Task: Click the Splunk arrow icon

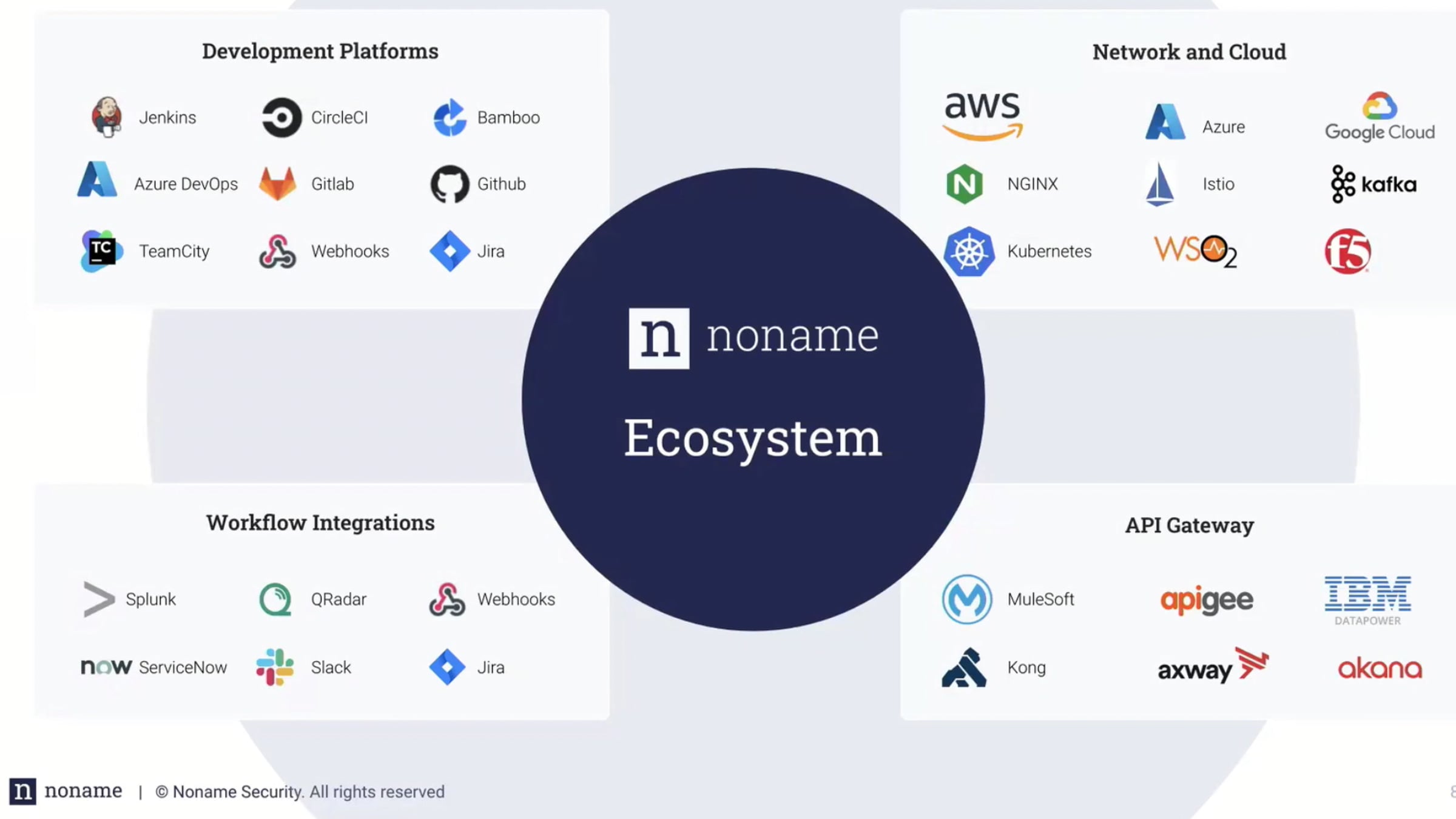Action: [x=98, y=599]
